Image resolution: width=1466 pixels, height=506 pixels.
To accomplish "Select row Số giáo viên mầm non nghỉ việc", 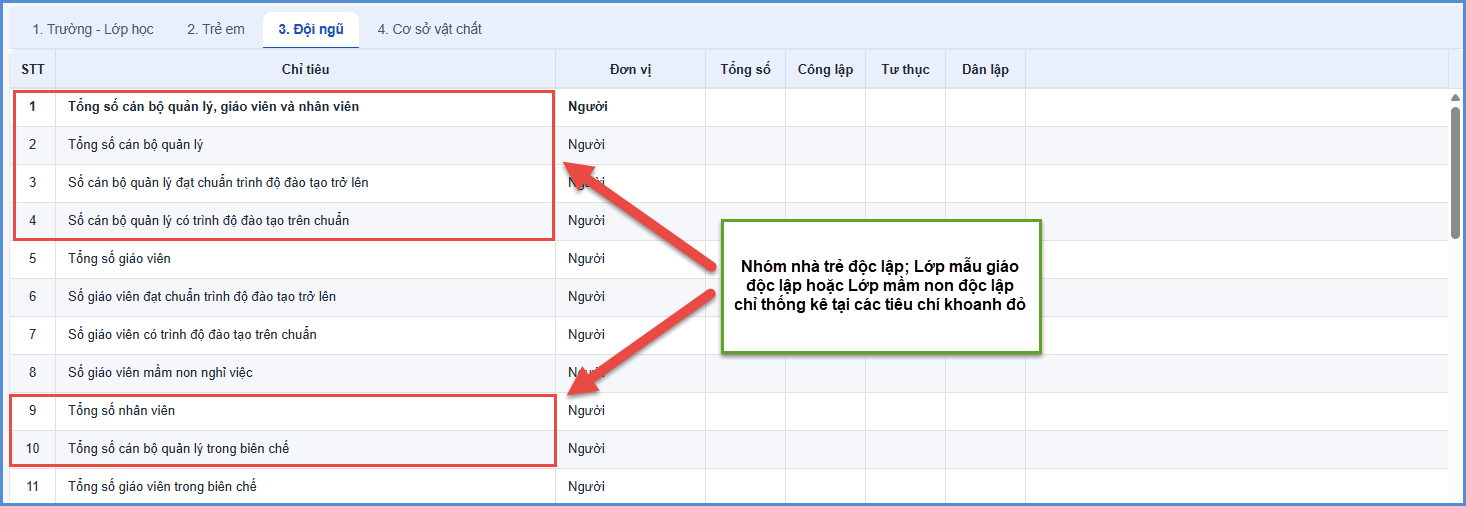I will pos(730,373).
